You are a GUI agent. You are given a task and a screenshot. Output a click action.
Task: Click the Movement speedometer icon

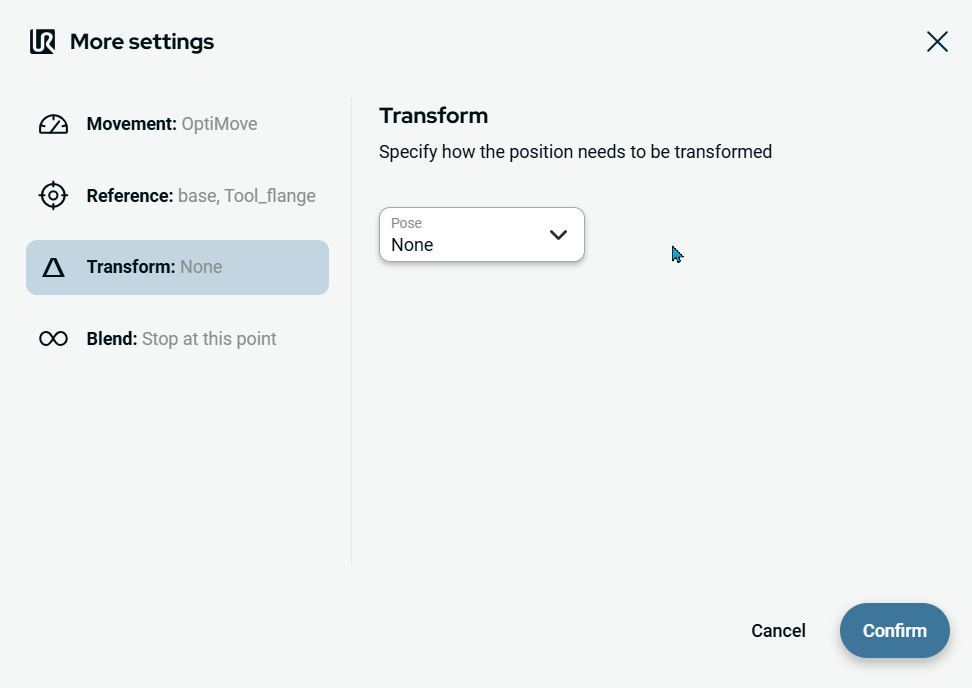coord(53,124)
